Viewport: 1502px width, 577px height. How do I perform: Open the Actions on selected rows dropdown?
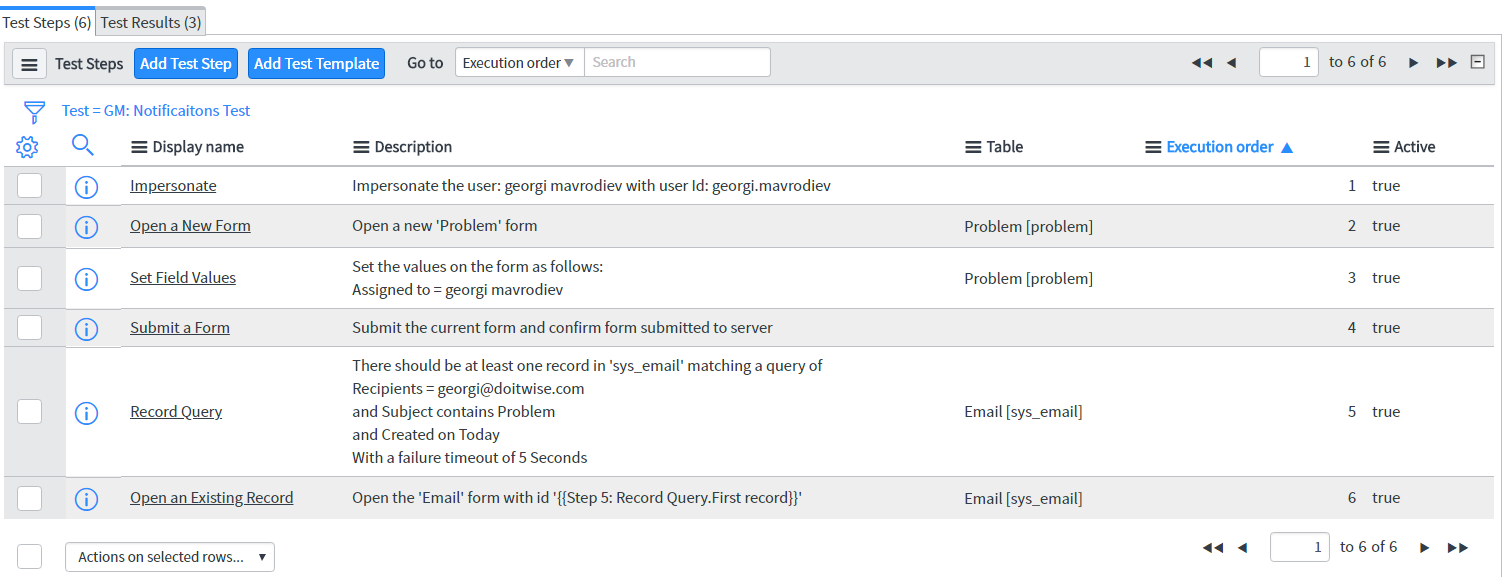tap(169, 556)
